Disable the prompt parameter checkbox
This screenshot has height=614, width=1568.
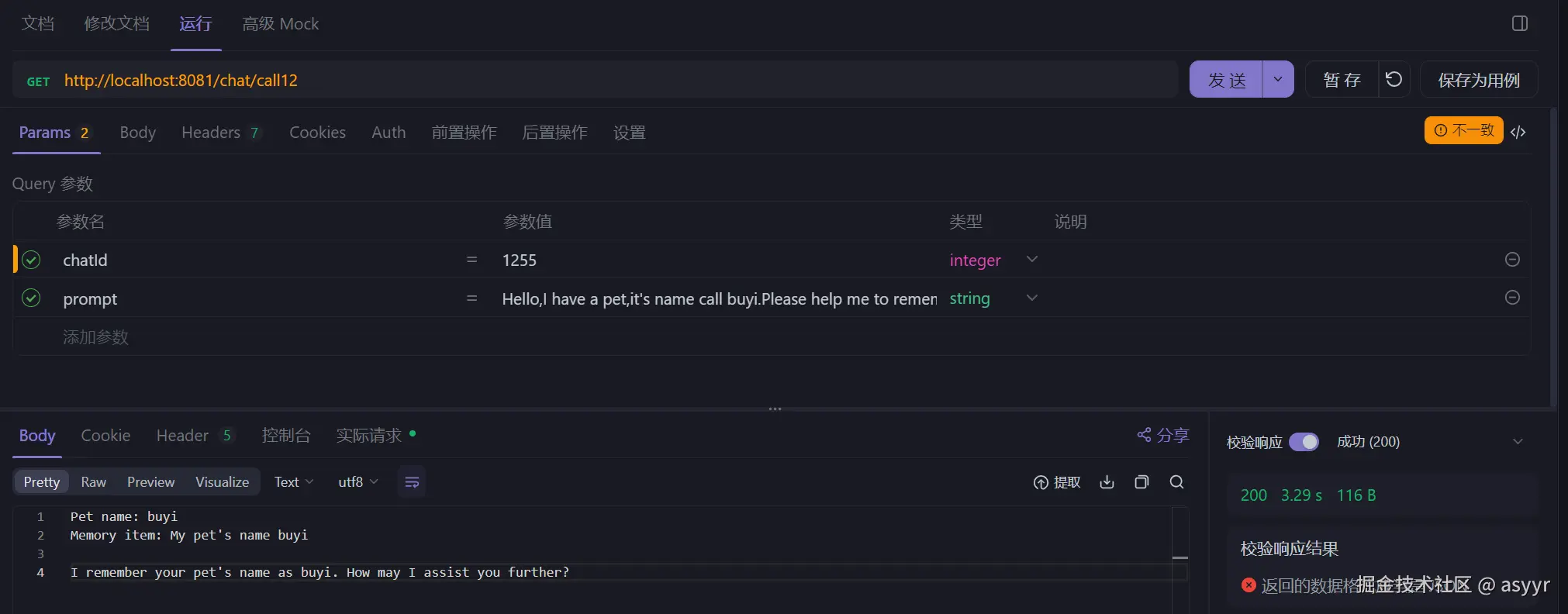pyautogui.click(x=31, y=298)
